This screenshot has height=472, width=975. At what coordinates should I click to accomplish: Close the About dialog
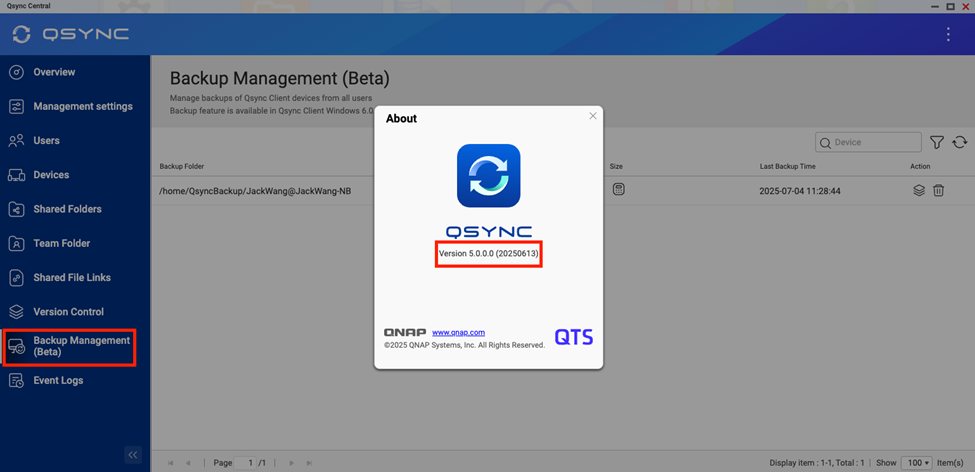[x=593, y=116]
